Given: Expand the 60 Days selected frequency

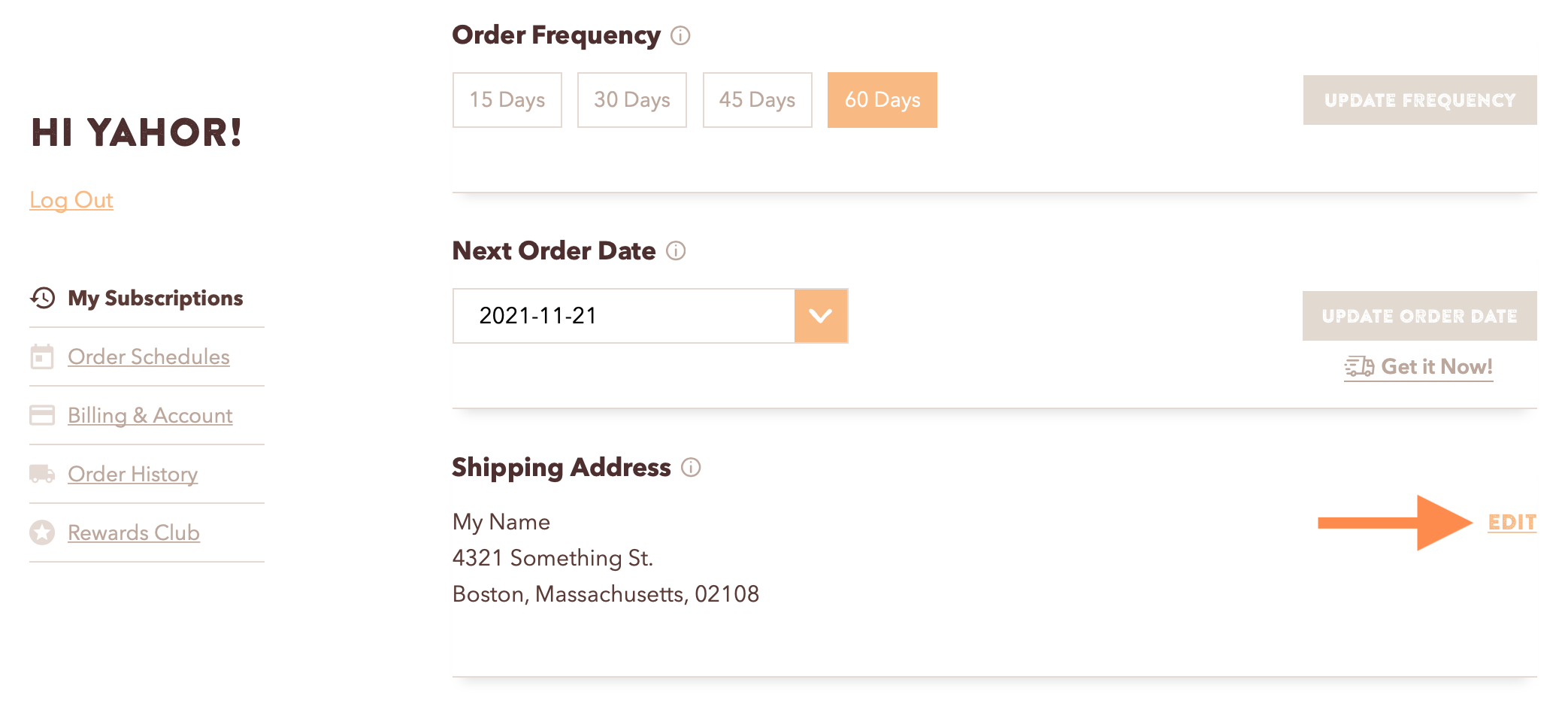Looking at the screenshot, I should [882, 99].
